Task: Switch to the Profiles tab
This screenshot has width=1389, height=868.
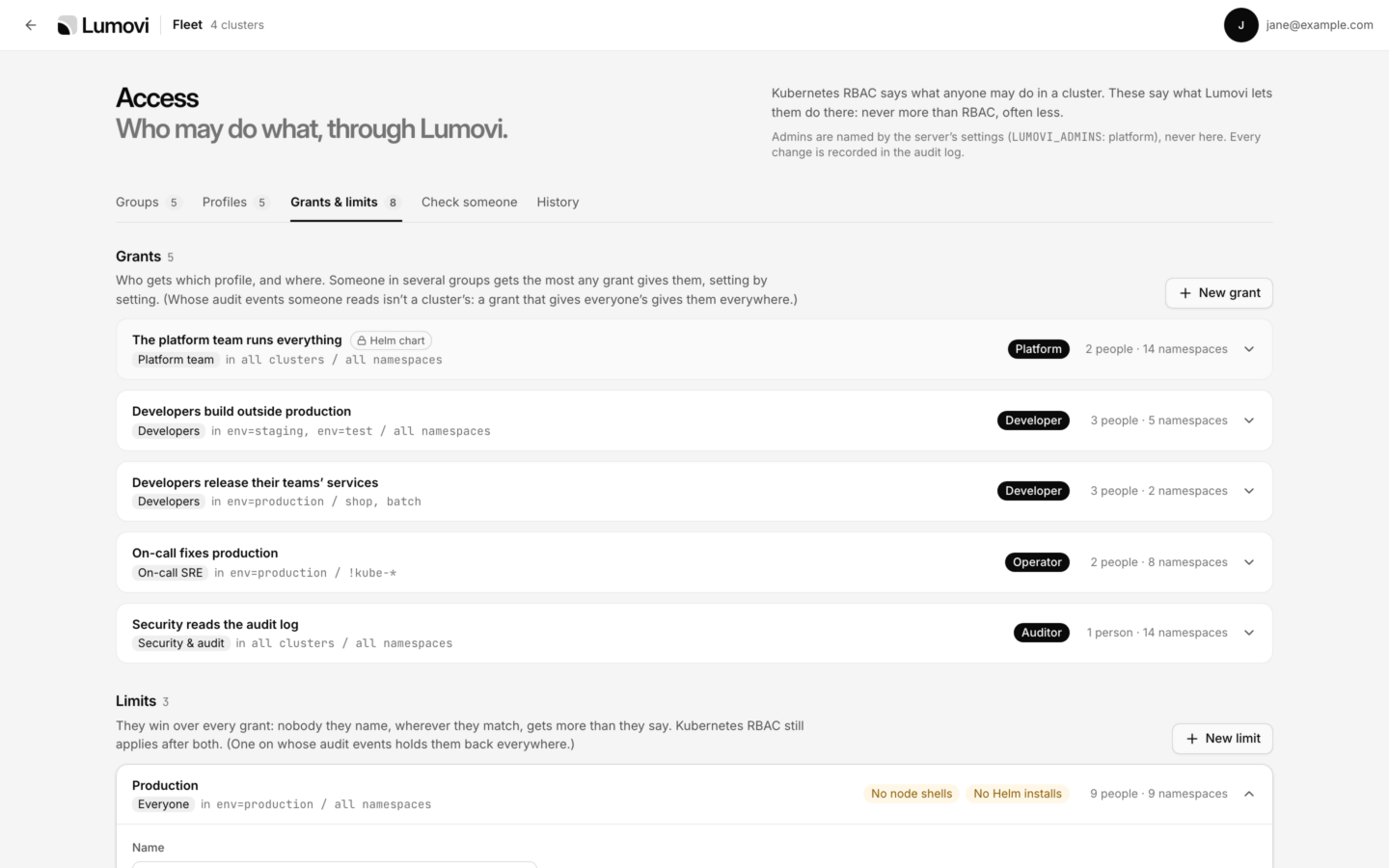Action: pyautogui.click(x=235, y=203)
